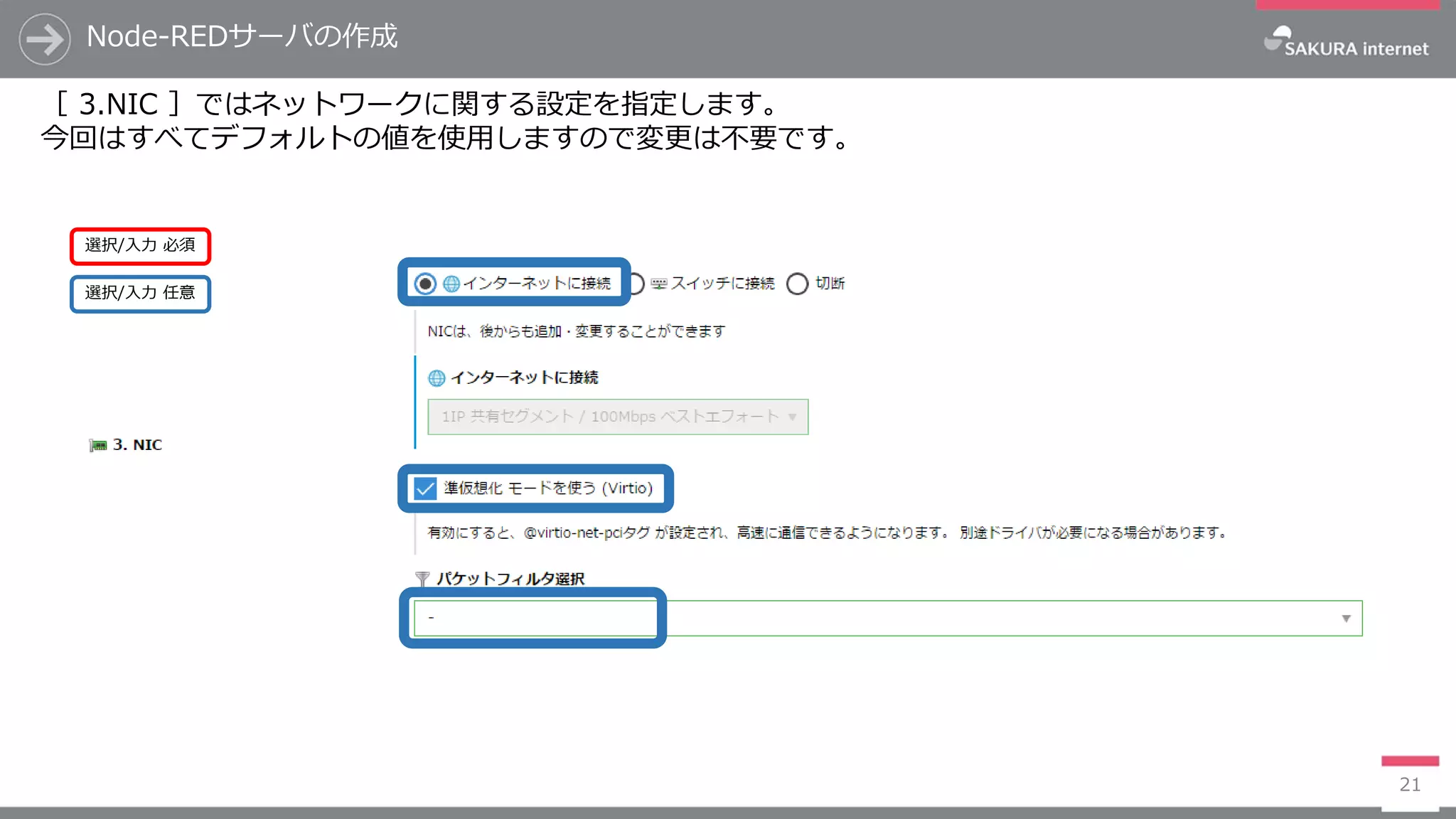Screen dimensions: 1456x819
Task: Click the virtio-net-pci description text
Action: click(x=827, y=532)
